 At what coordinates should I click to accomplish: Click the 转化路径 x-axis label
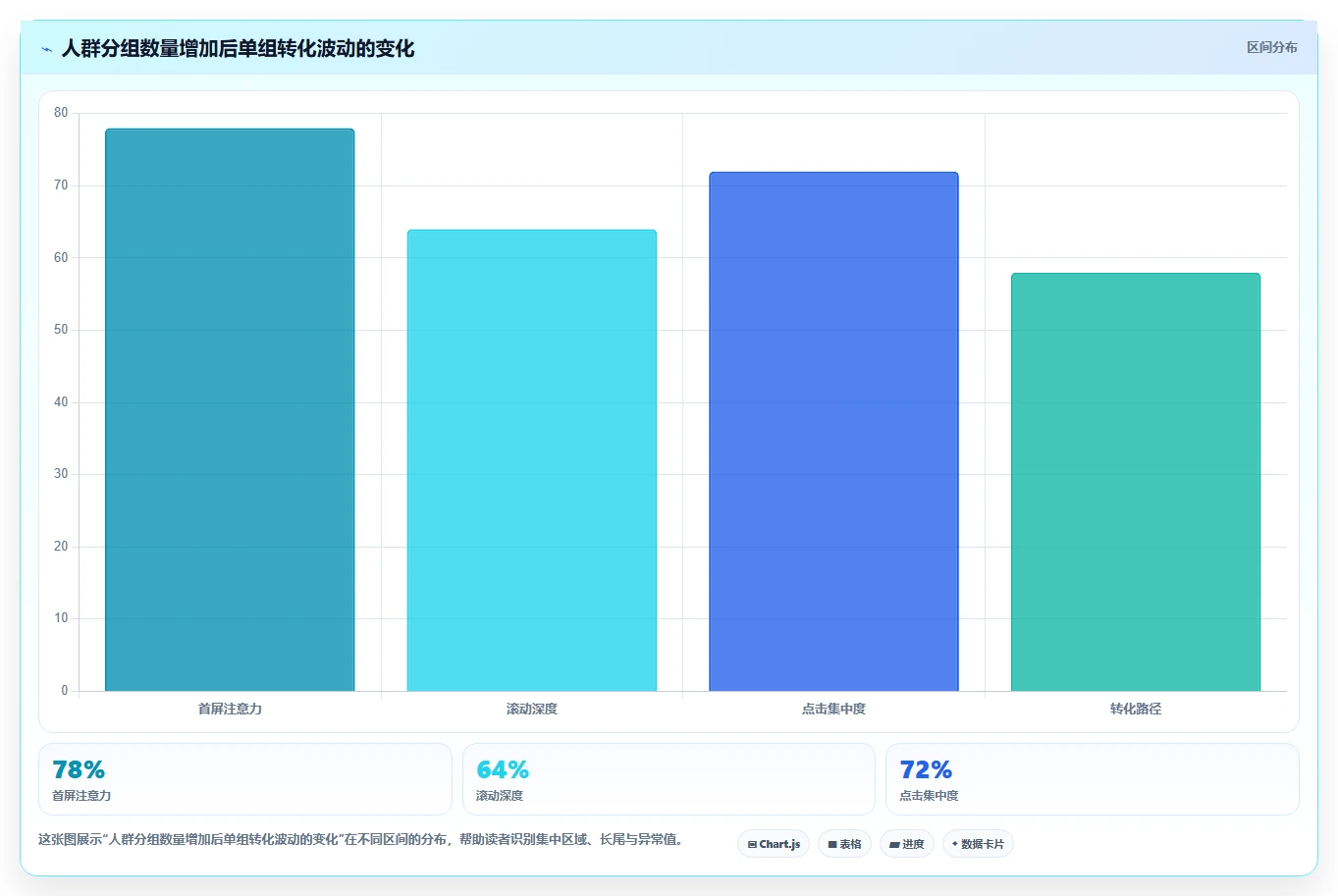[1136, 709]
